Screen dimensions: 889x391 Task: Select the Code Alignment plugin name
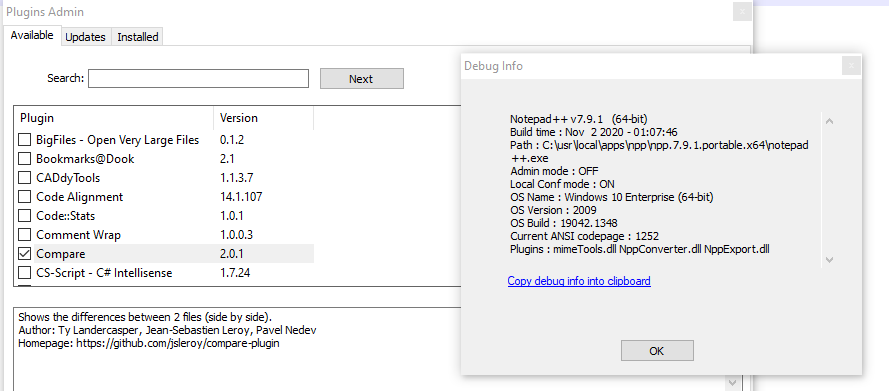(79, 197)
